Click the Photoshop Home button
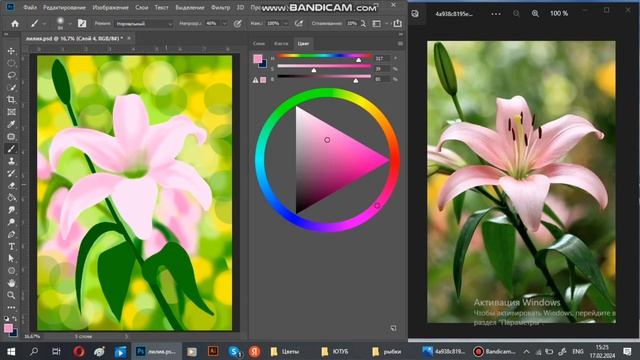The width and height of the screenshot is (640, 360). point(15,24)
